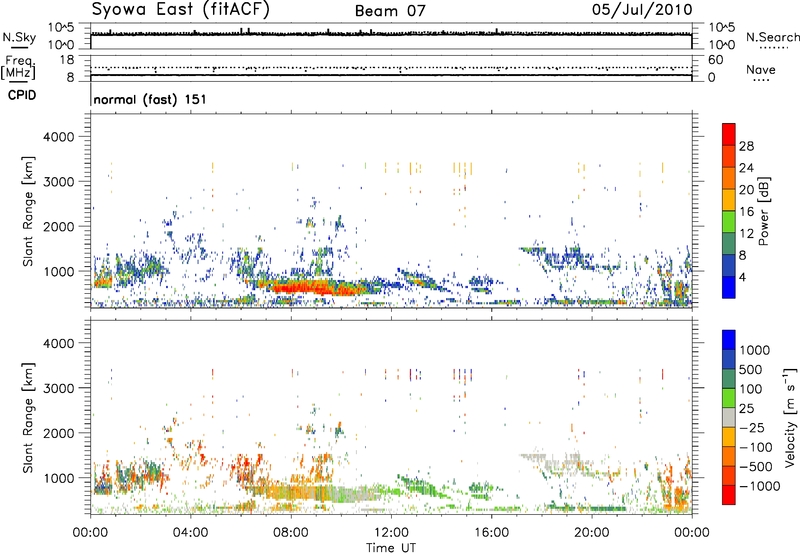This screenshot has height=554, width=800.
Task: Click the '04:00' time axis tick label
Action: pyautogui.click(x=191, y=533)
